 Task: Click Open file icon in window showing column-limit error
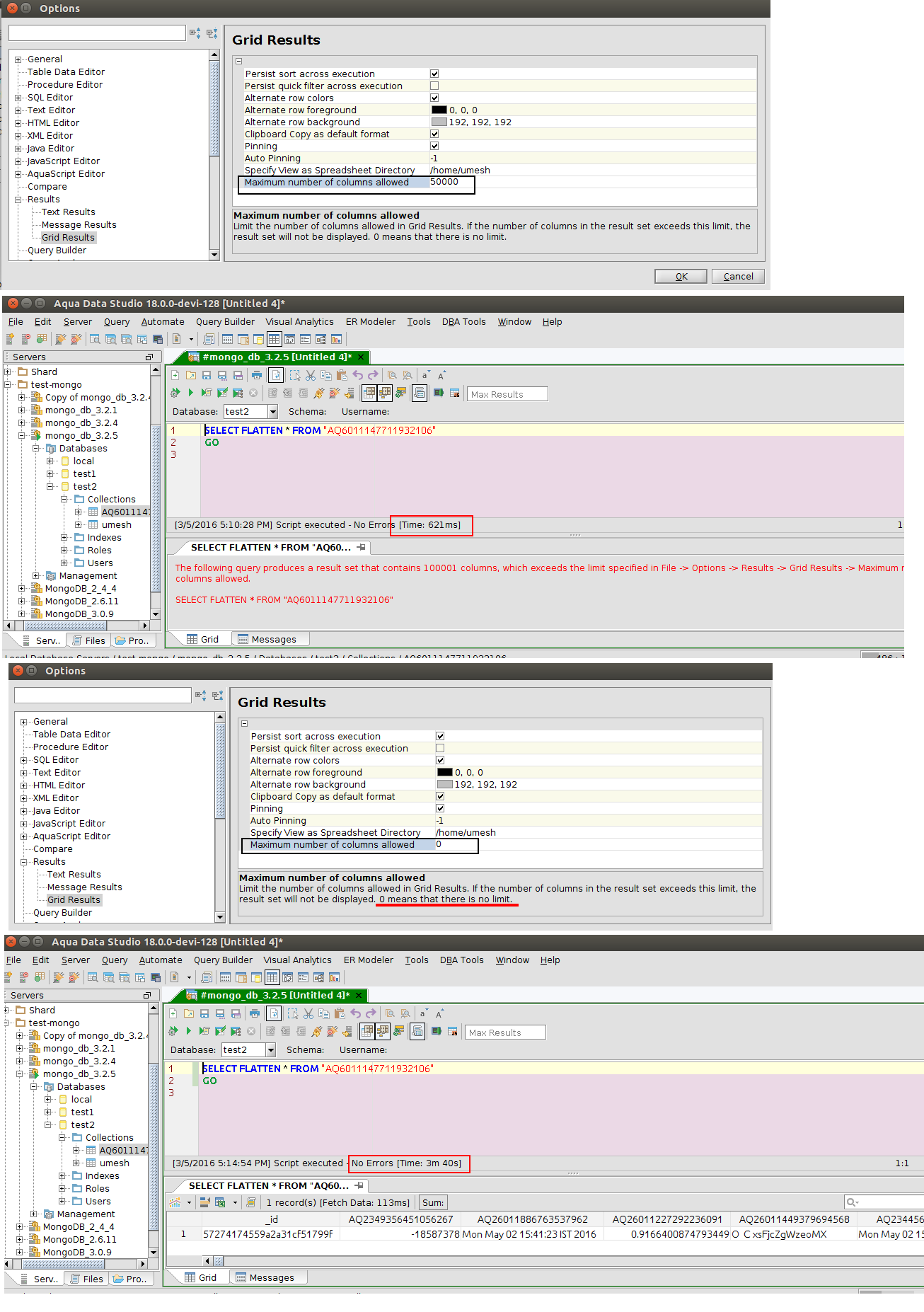click(x=191, y=375)
